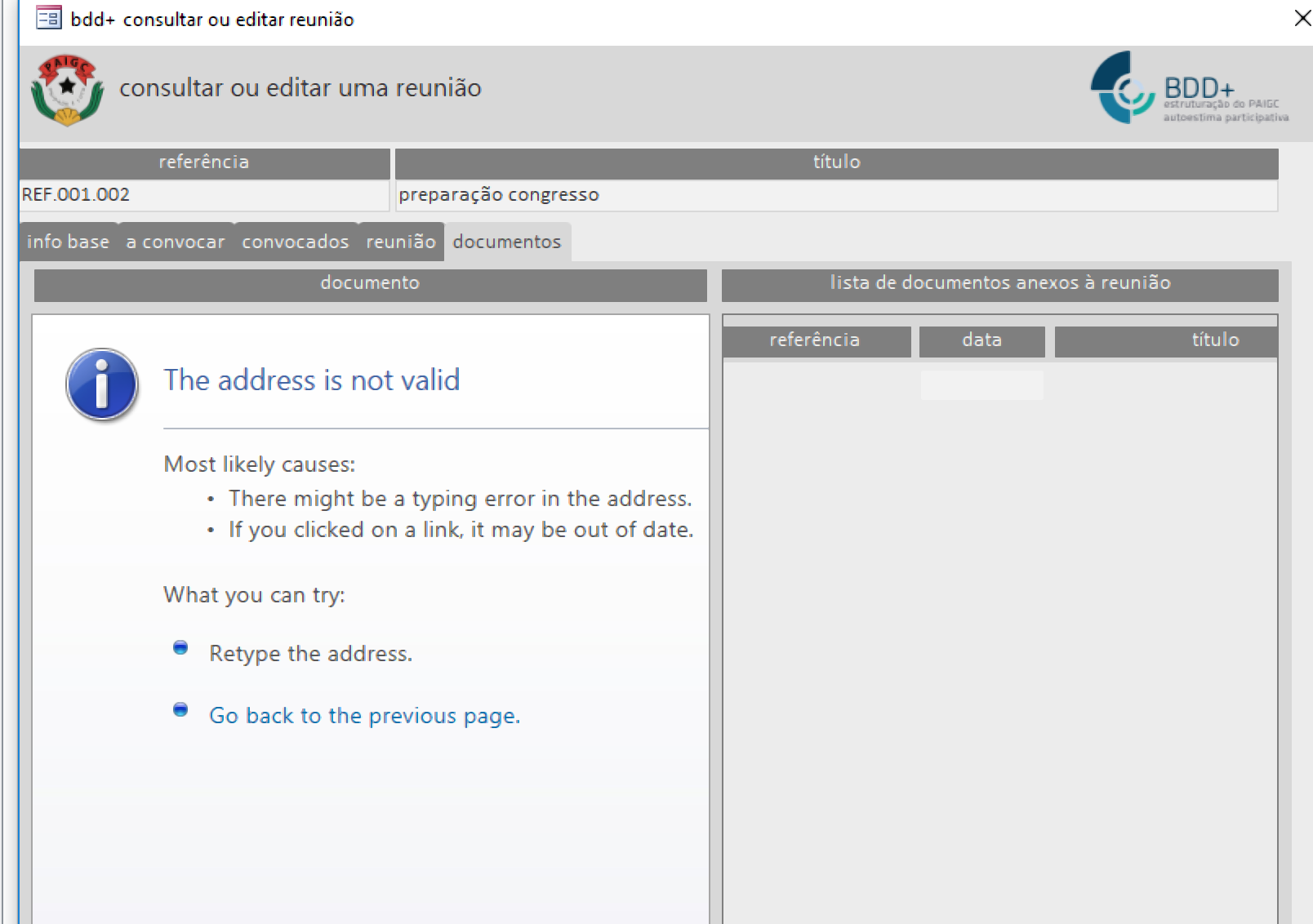1313x924 pixels.
Task: Click the Most likely causes text
Action: pos(260,464)
